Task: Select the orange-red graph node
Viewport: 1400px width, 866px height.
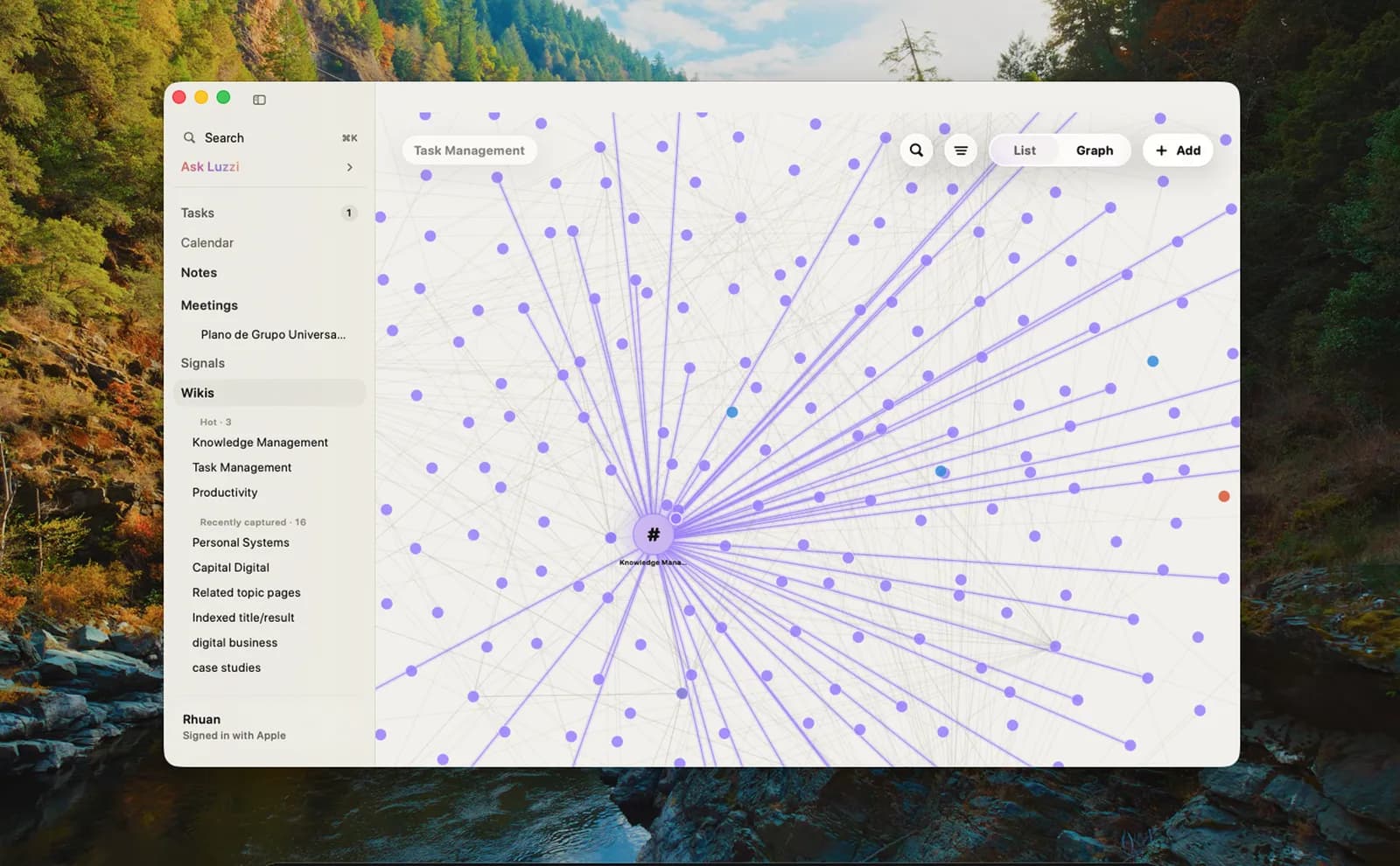Action: tap(1224, 496)
